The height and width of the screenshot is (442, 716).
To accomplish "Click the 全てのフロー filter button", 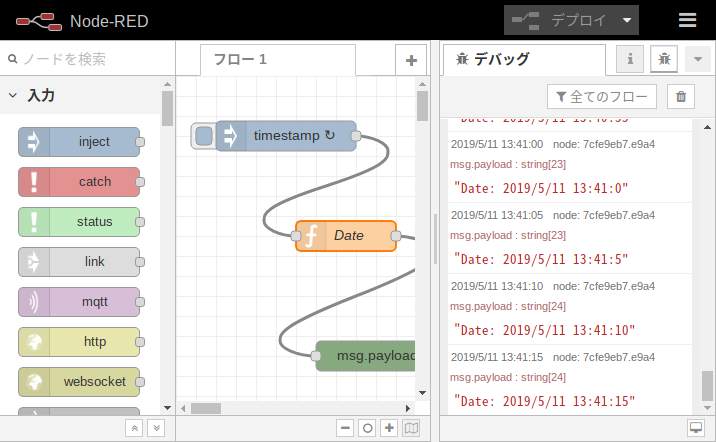I will [601, 96].
